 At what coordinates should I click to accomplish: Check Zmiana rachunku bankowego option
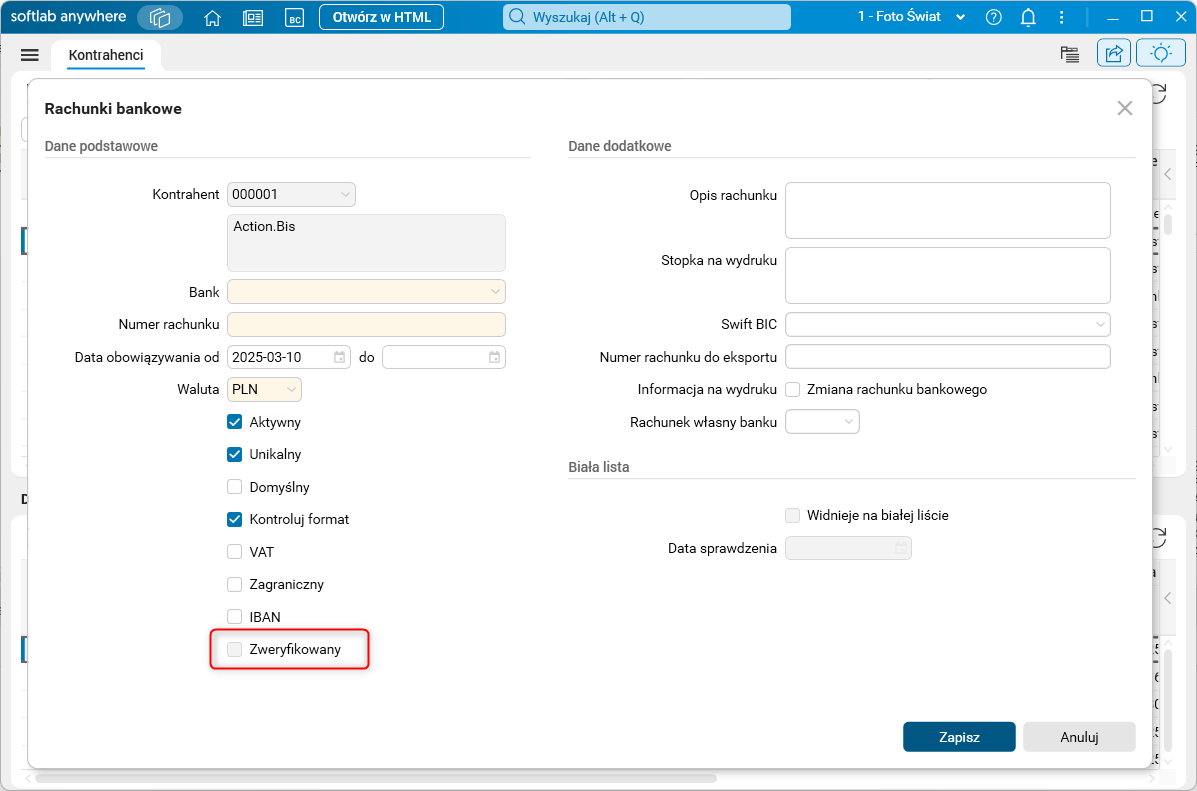tap(793, 389)
